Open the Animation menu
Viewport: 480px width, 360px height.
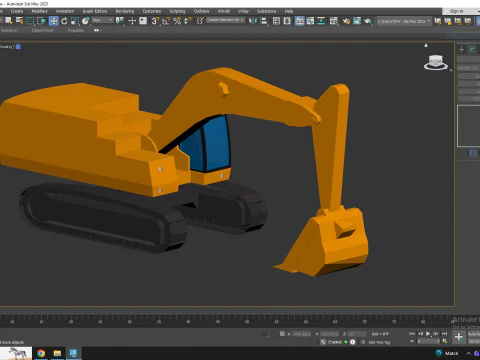(65, 11)
